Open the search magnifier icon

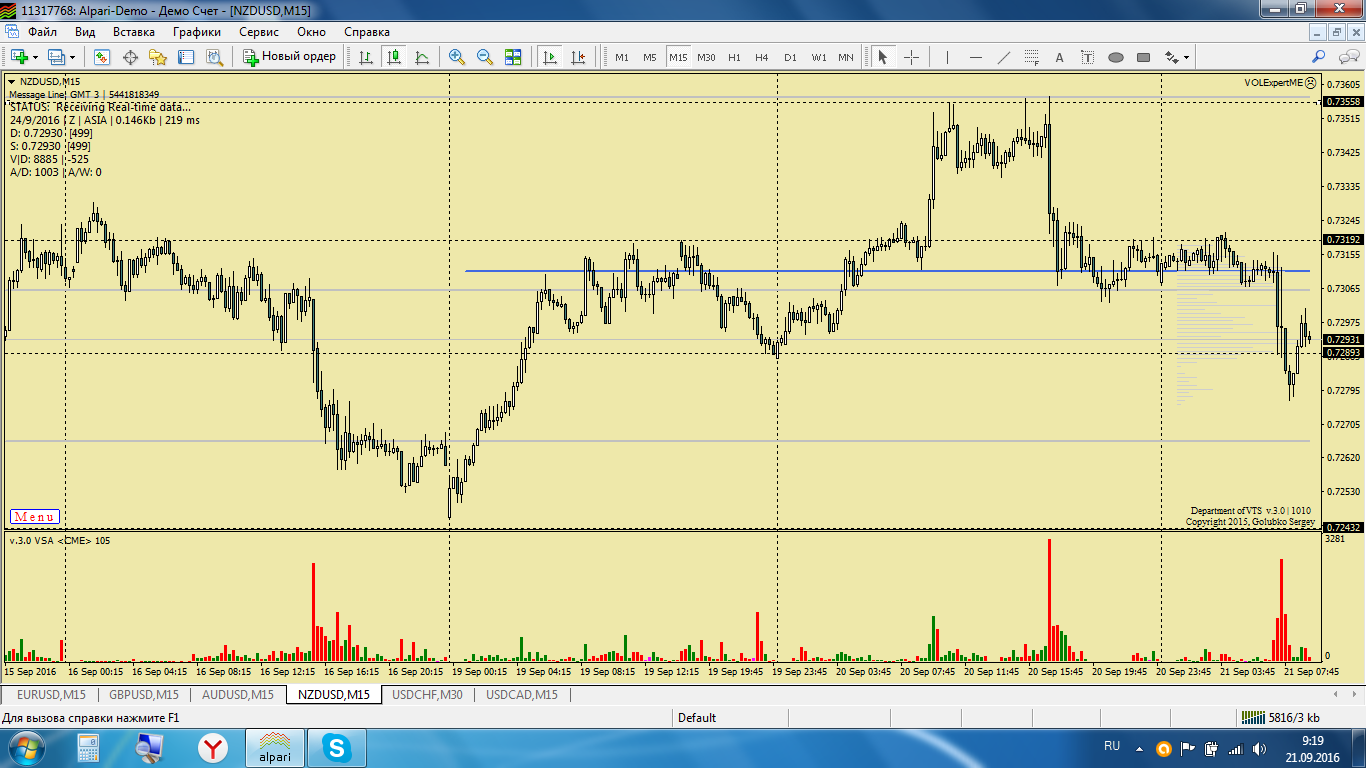coord(1319,57)
